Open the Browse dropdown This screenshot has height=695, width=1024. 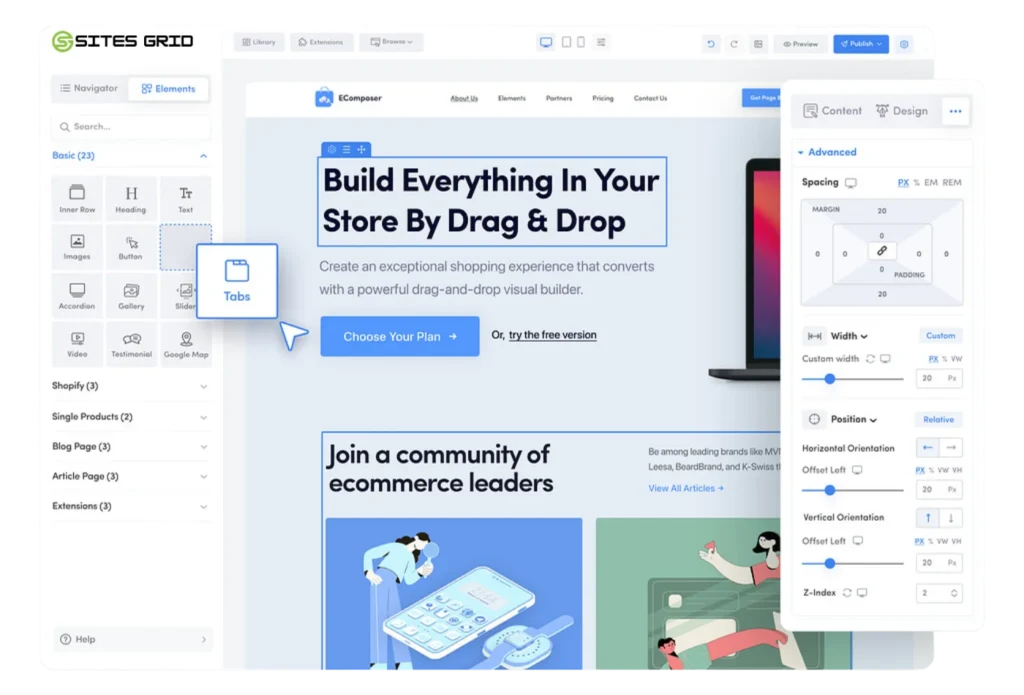pyautogui.click(x=391, y=42)
